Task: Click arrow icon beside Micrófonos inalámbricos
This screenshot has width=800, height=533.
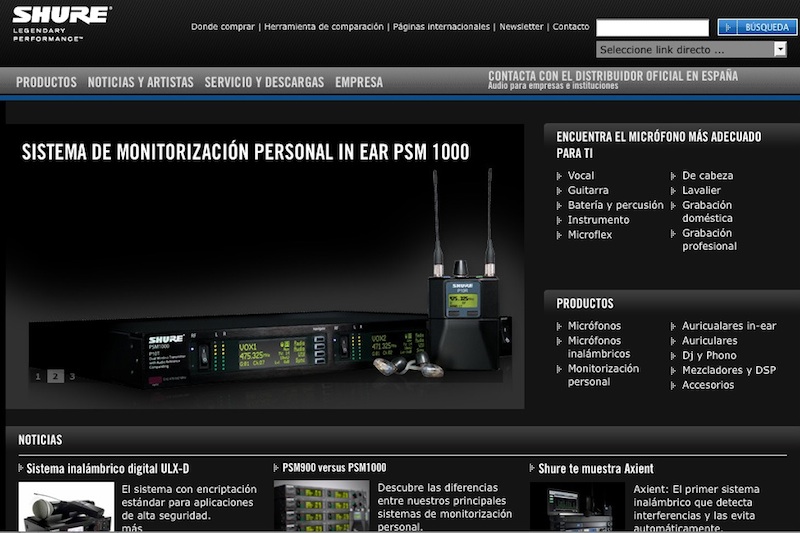Action: 559,341
